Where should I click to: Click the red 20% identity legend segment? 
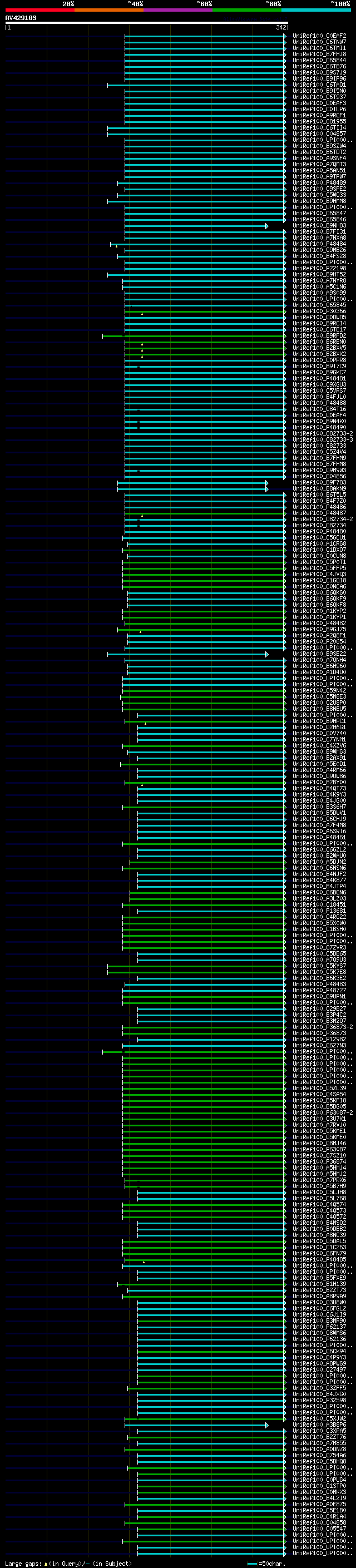(x=39, y=10)
